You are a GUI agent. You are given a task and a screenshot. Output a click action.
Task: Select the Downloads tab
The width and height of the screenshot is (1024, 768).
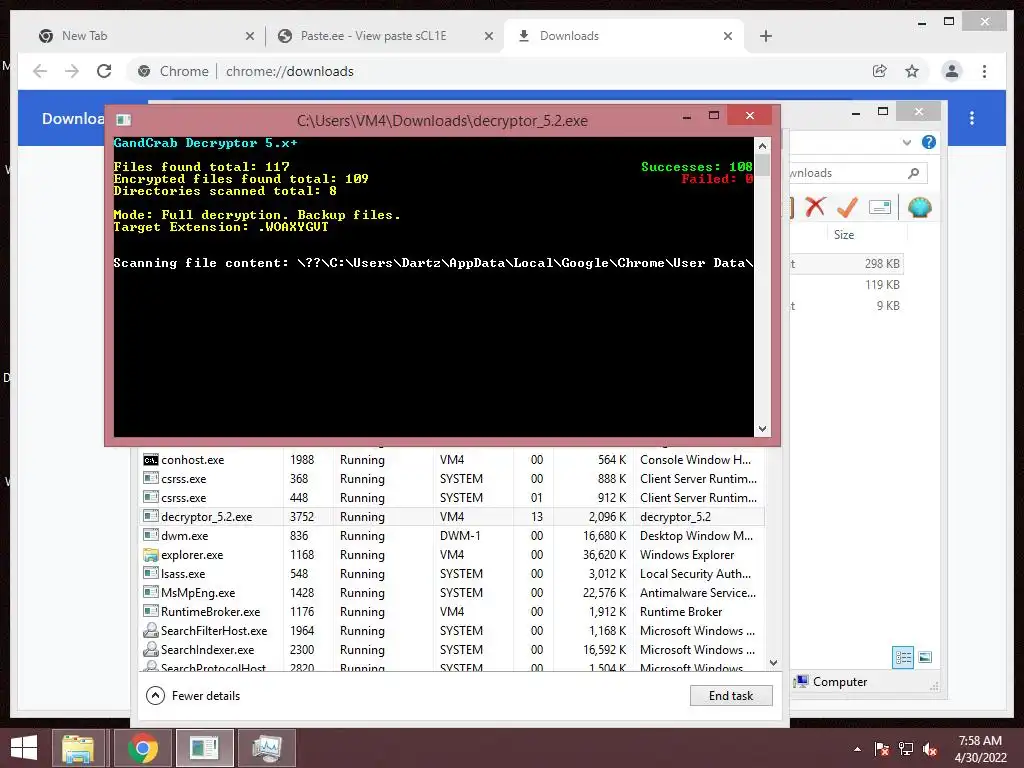(x=623, y=36)
